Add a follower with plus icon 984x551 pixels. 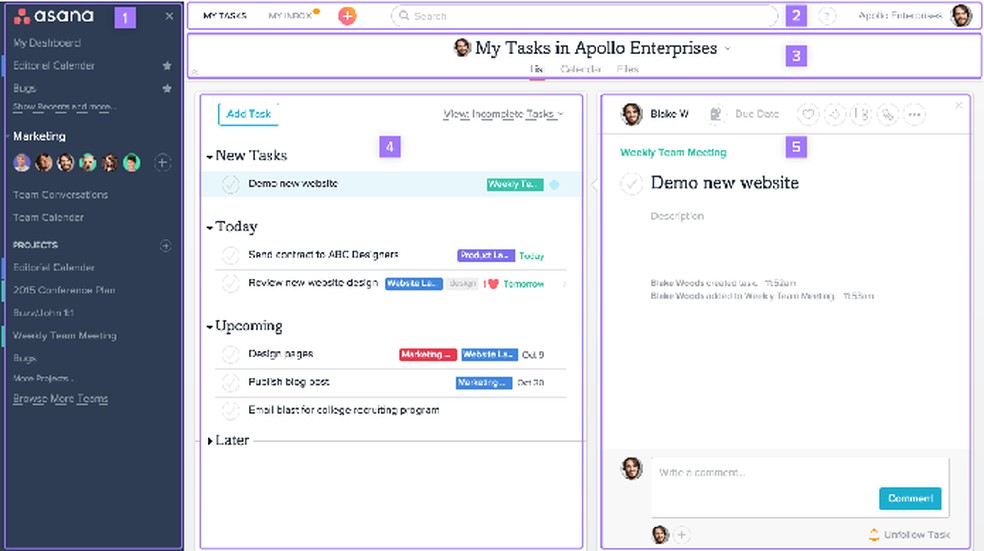tap(682, 535)
